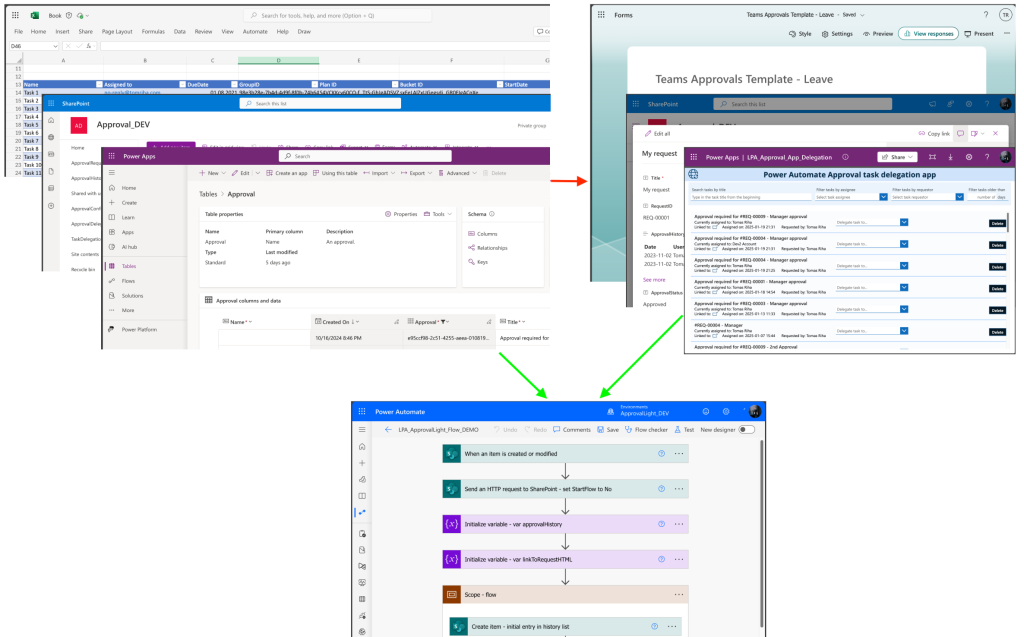The image size is (1024, 637).
Task: Open the TR account avatar in Forms
Action: (1006, 14)
